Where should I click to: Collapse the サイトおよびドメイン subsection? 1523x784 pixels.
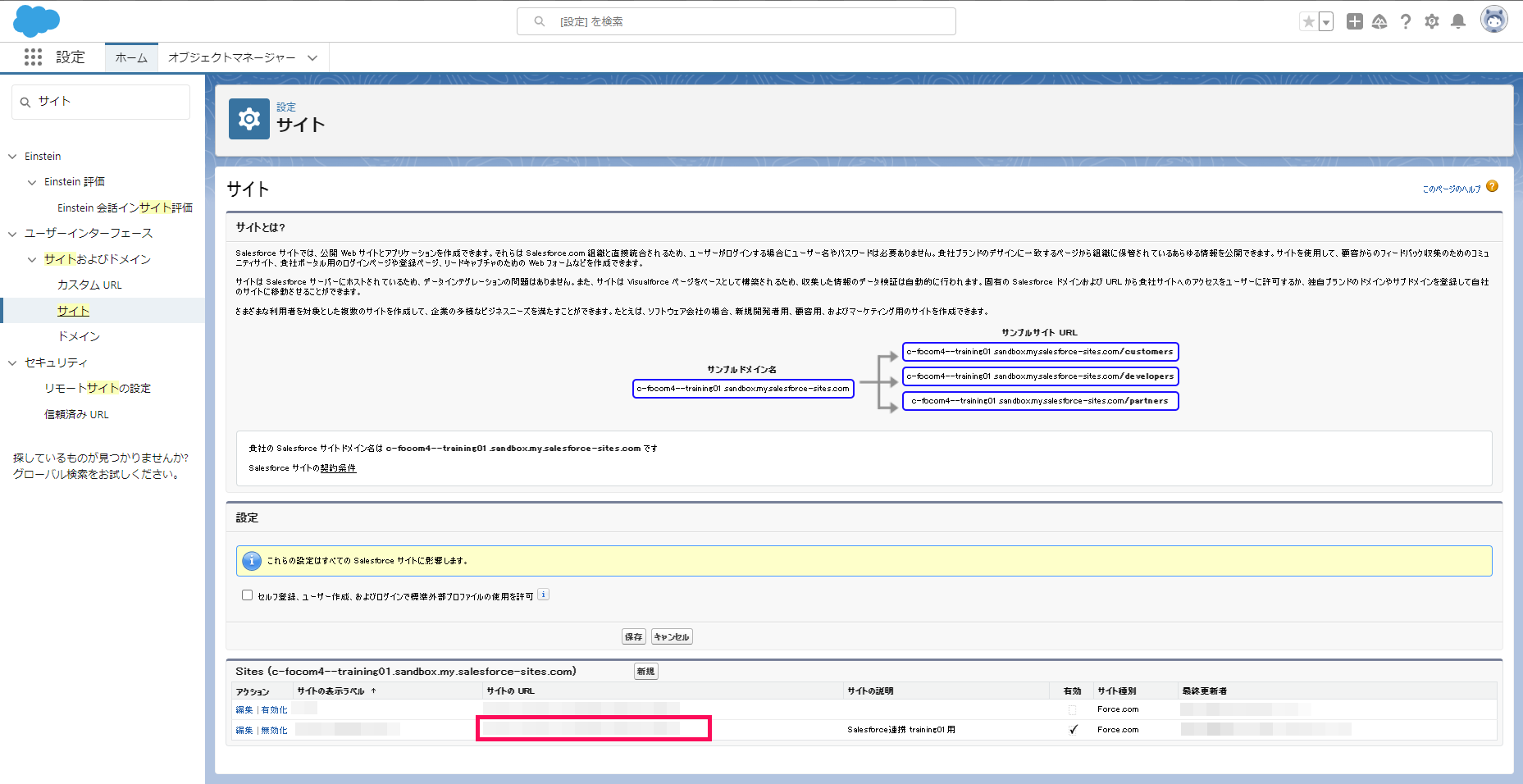pos(32,259)
